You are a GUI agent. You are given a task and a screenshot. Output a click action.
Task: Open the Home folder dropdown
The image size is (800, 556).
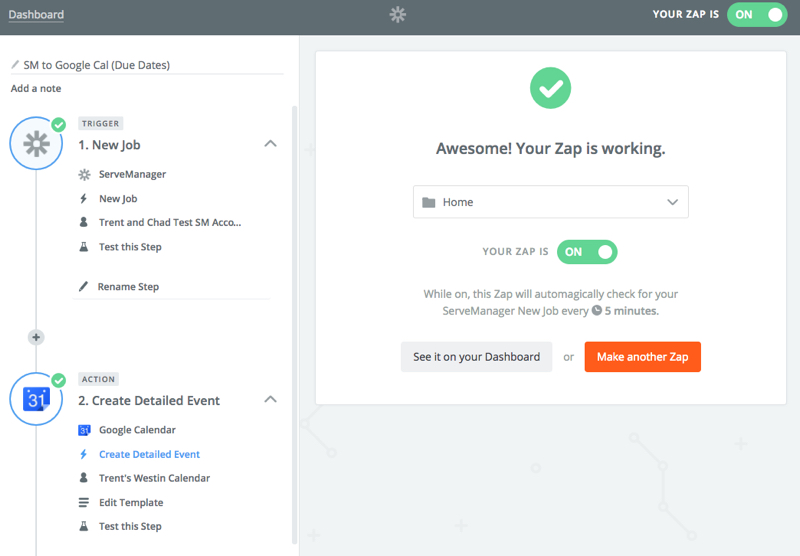pos(550,202)
